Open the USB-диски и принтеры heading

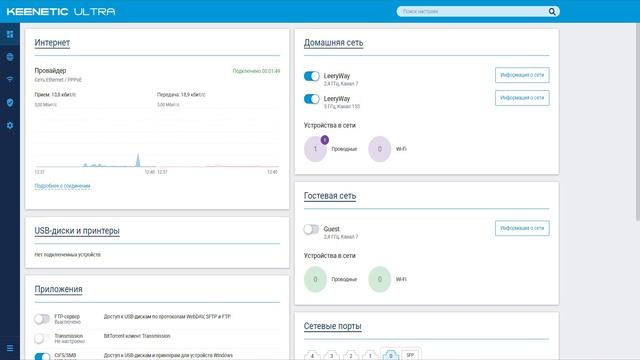[x=77, y=231]
